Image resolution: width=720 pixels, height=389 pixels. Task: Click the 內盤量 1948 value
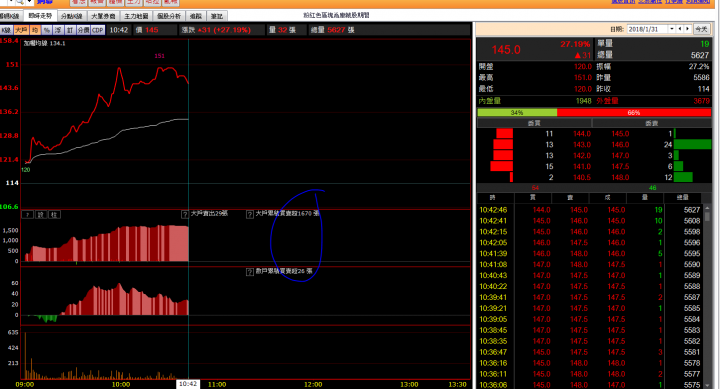tap(584, 101)
